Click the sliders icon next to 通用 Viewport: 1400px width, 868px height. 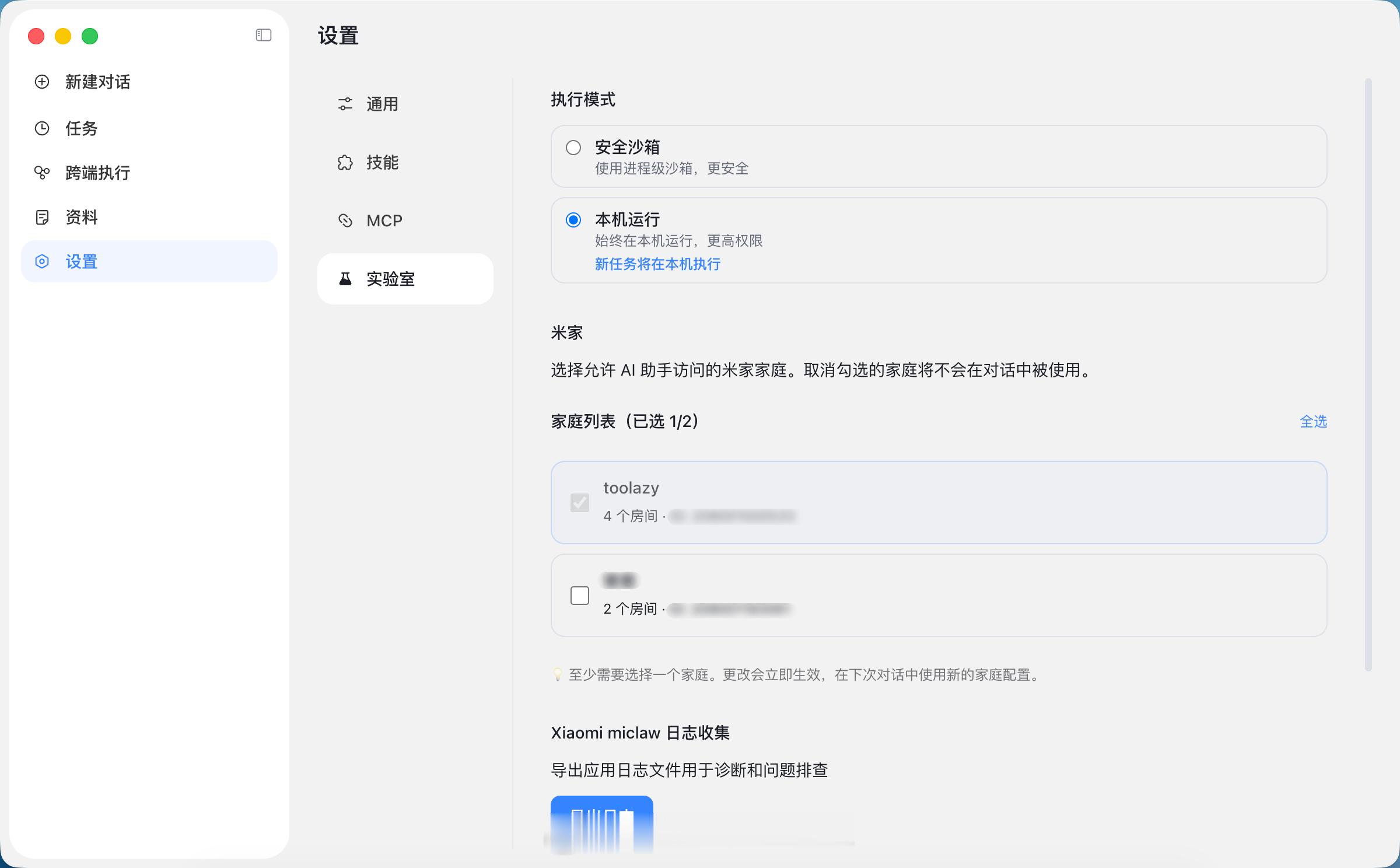coord(345,104)
